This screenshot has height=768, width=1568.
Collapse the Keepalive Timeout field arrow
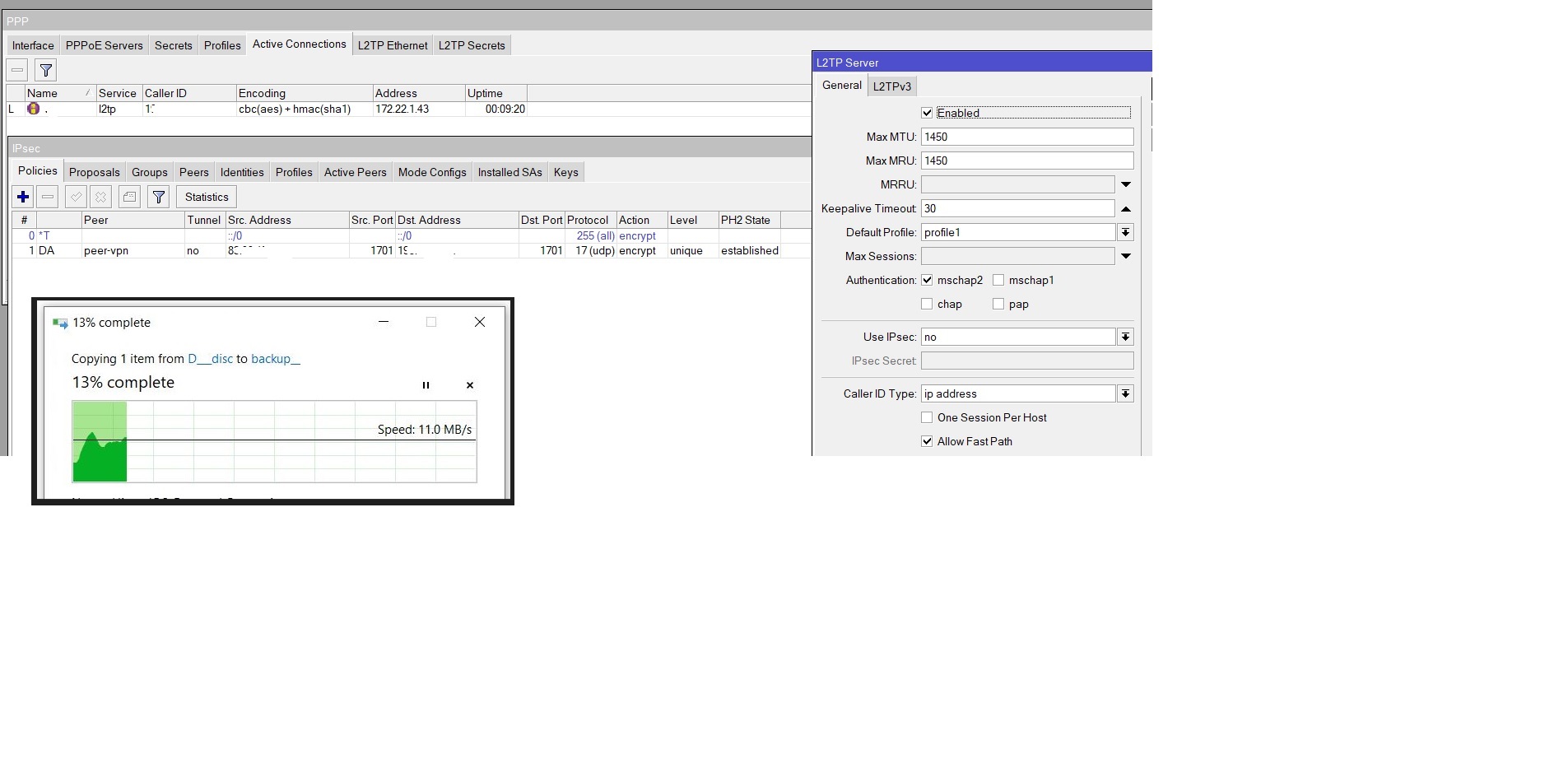(1126, 208)
